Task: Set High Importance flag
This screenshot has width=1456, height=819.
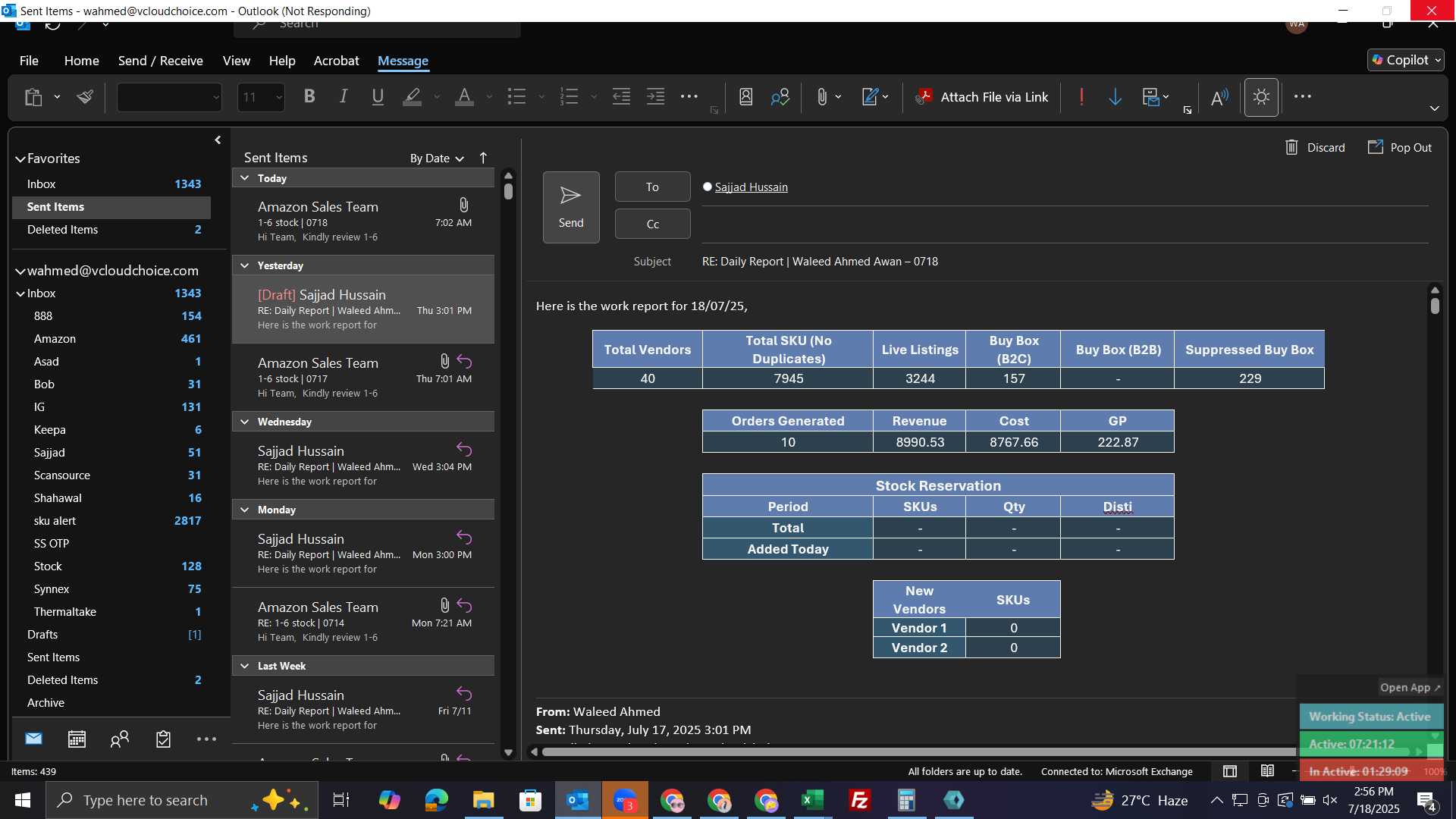Action: point(1081,96)
